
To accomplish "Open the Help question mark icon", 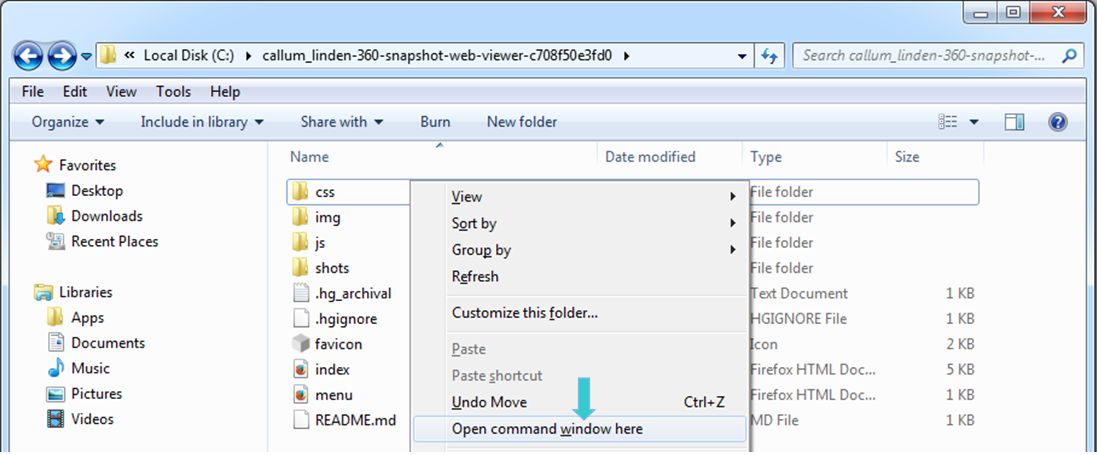I will coord(1057,122).
